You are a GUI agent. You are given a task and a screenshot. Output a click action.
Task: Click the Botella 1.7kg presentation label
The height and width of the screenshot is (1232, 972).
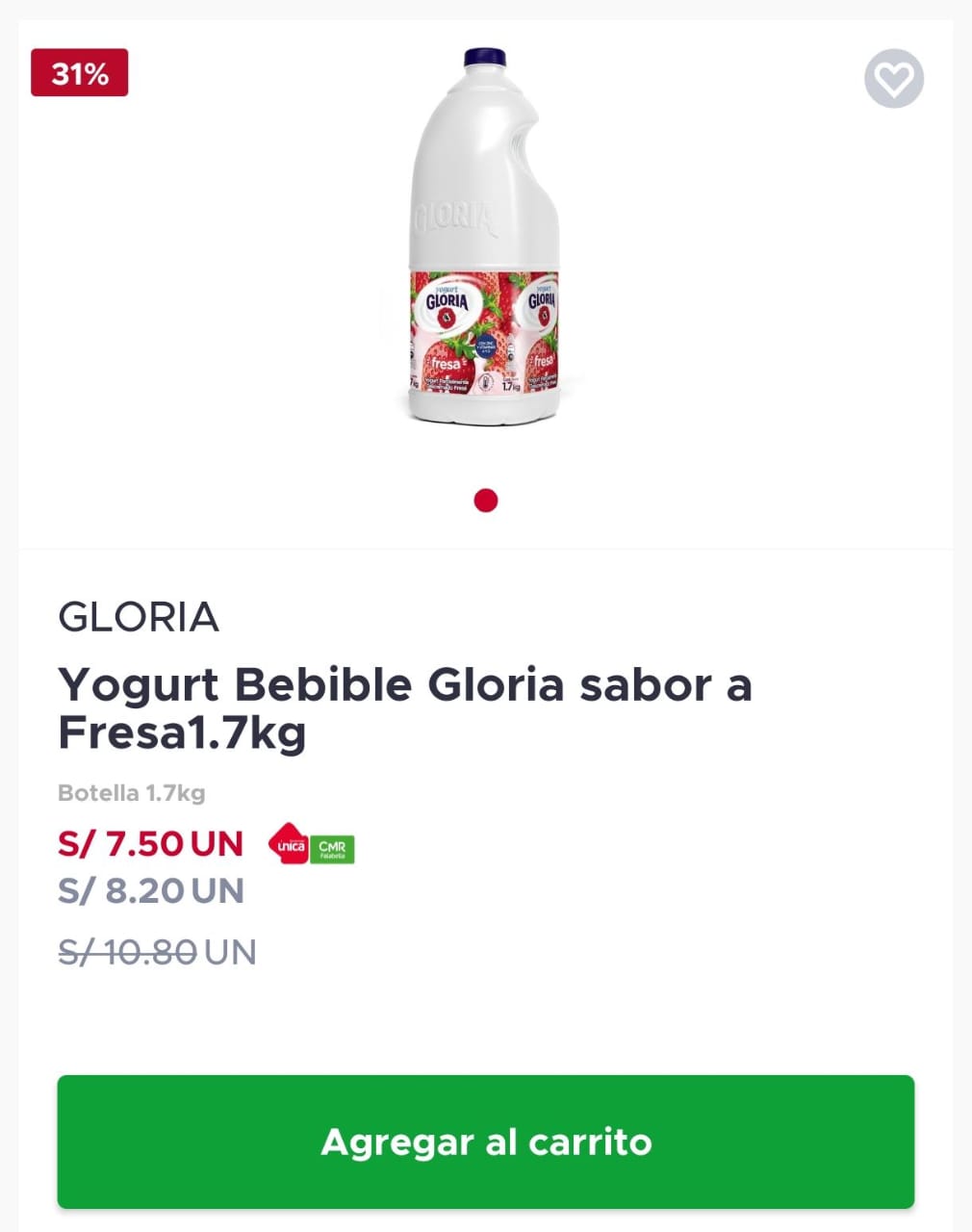pos(132,793)
